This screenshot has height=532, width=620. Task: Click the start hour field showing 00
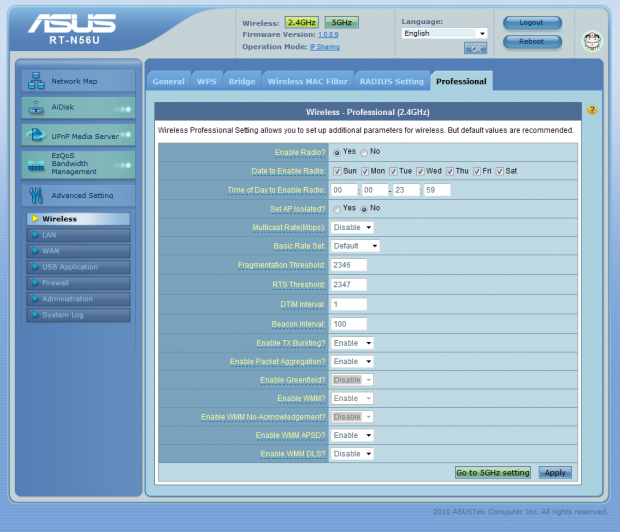(x=344, y=190)
